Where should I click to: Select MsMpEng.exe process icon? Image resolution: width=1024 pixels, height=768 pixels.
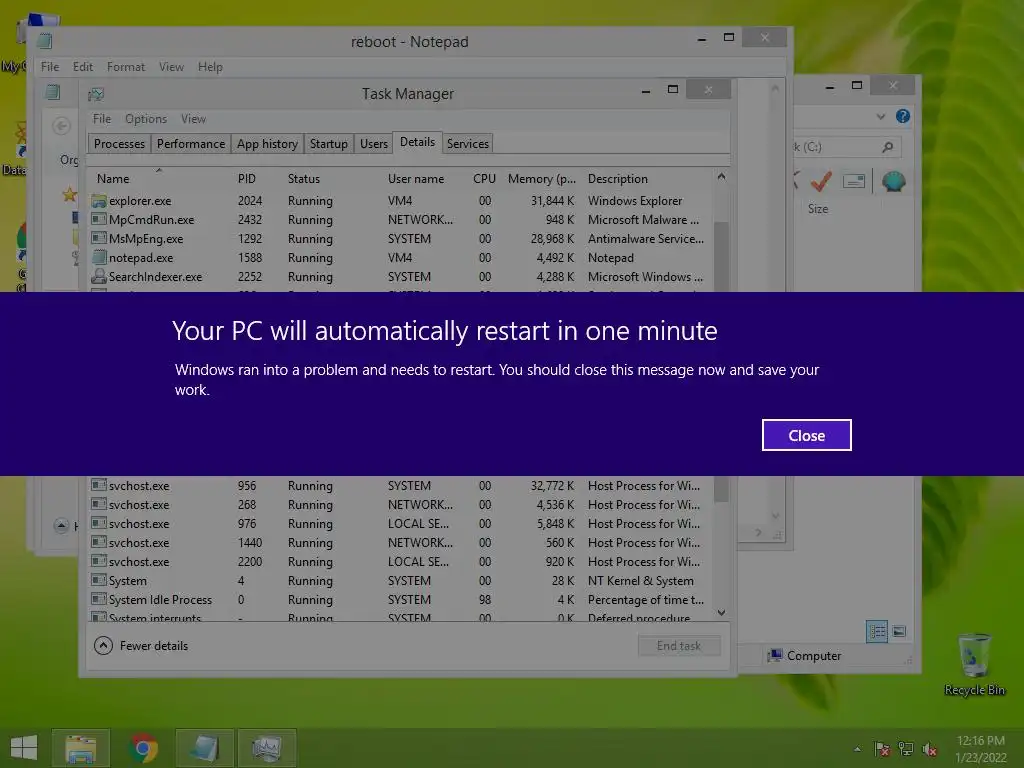(99, 238)
